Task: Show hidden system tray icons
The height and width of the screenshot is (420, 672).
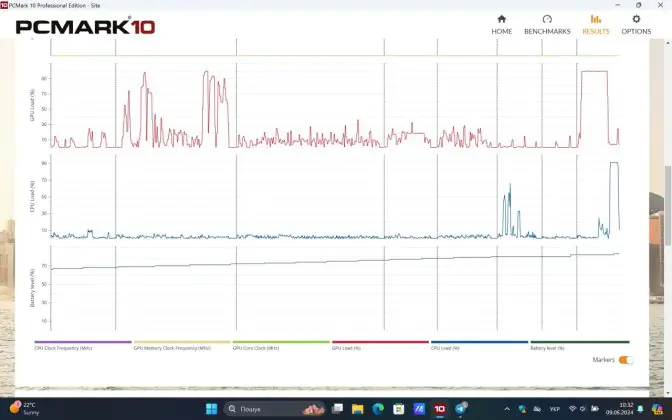Action: (507, 409)
